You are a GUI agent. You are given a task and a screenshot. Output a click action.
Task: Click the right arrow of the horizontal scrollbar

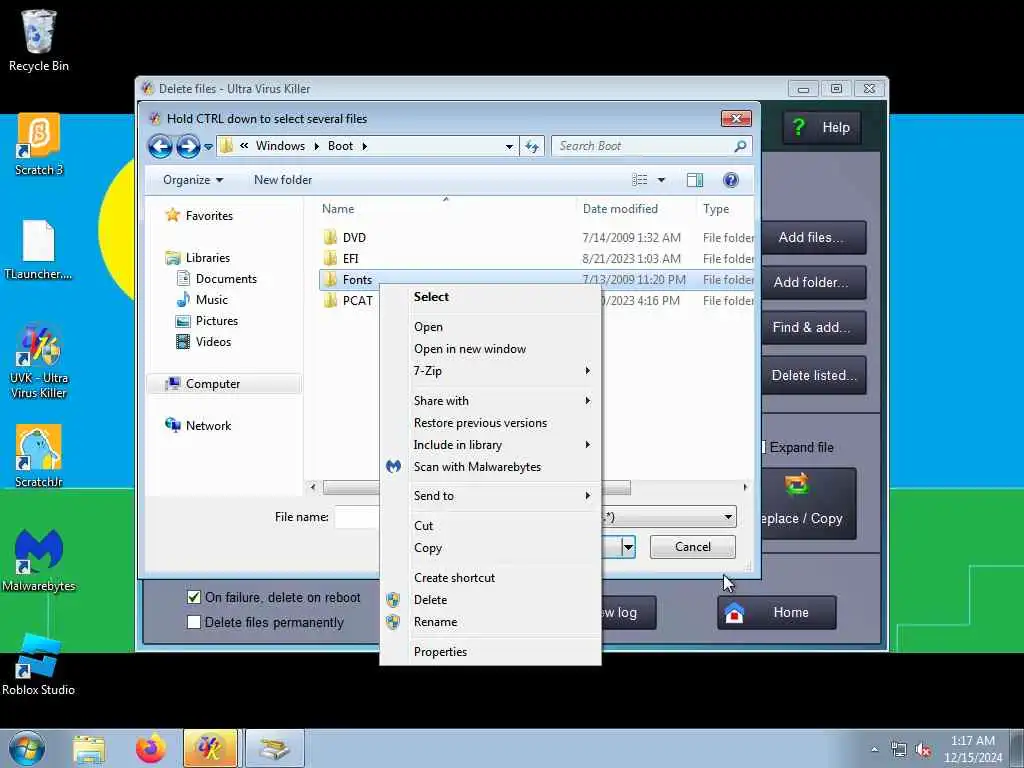(745, 487)
